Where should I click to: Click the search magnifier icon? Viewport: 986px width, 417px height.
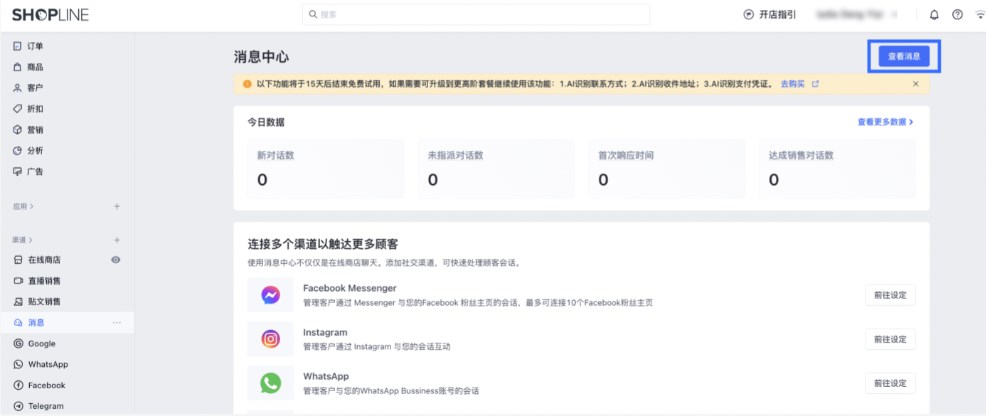(x=313, y=14)
